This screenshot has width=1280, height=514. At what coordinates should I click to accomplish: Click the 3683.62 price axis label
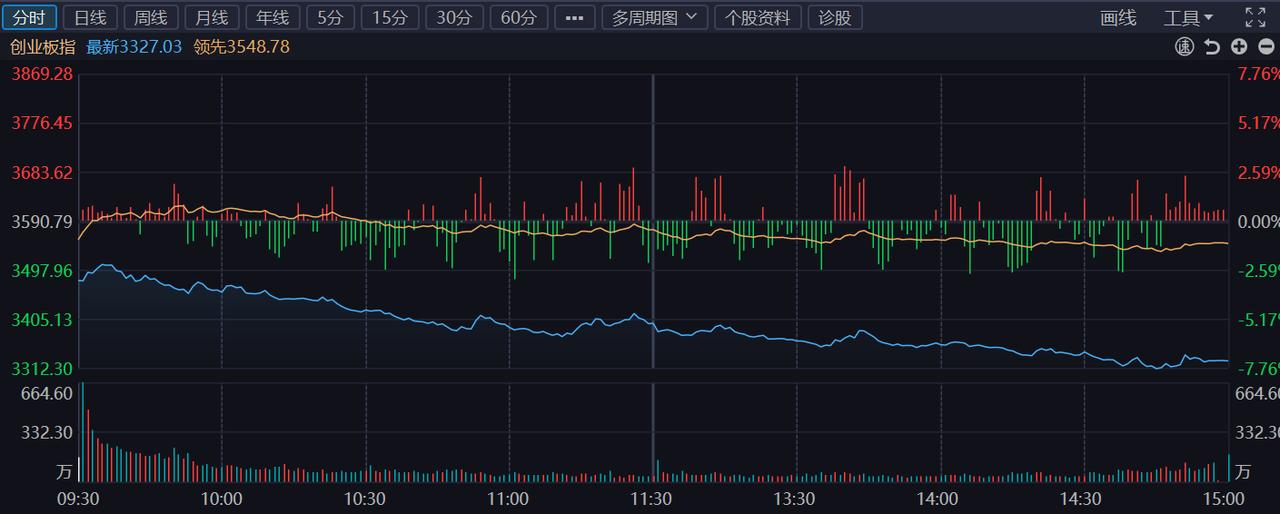click(42, 172)
